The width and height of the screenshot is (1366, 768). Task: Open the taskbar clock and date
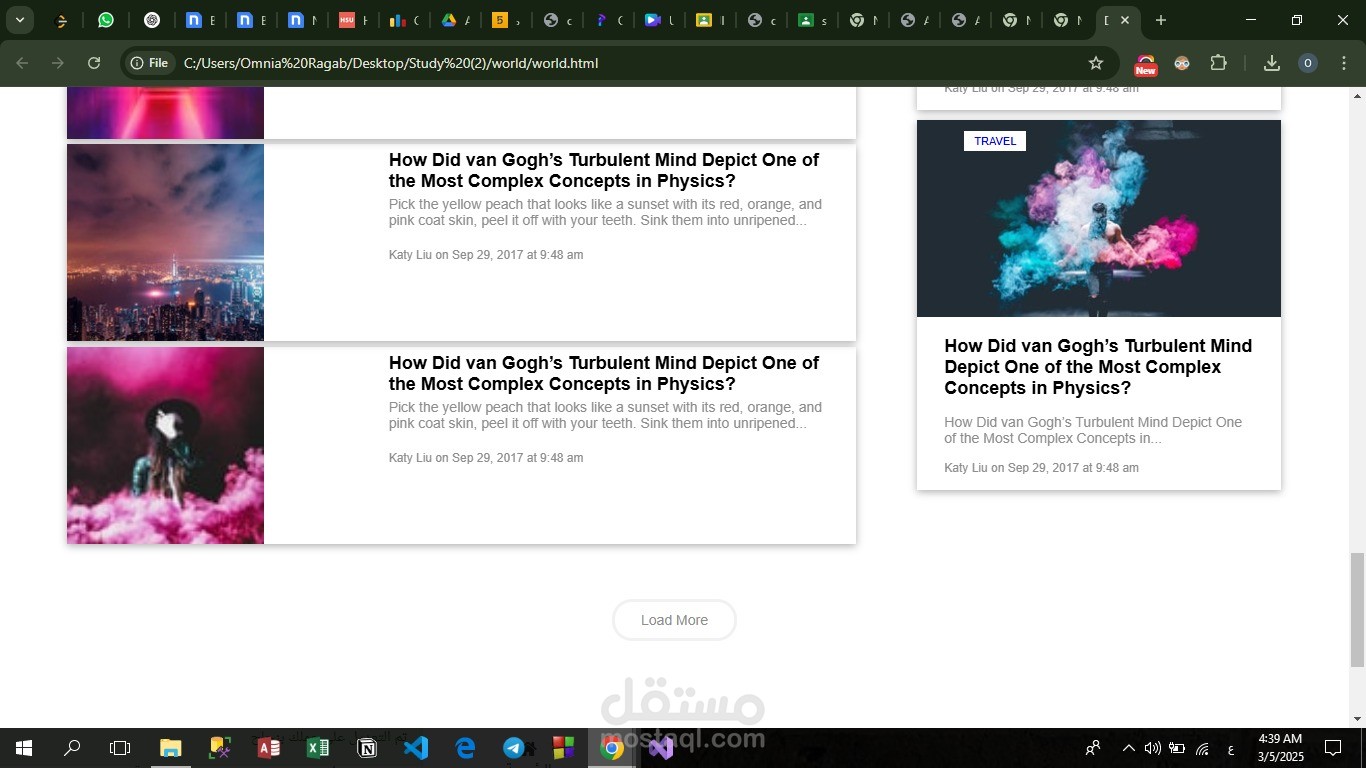pos(1280,748)
